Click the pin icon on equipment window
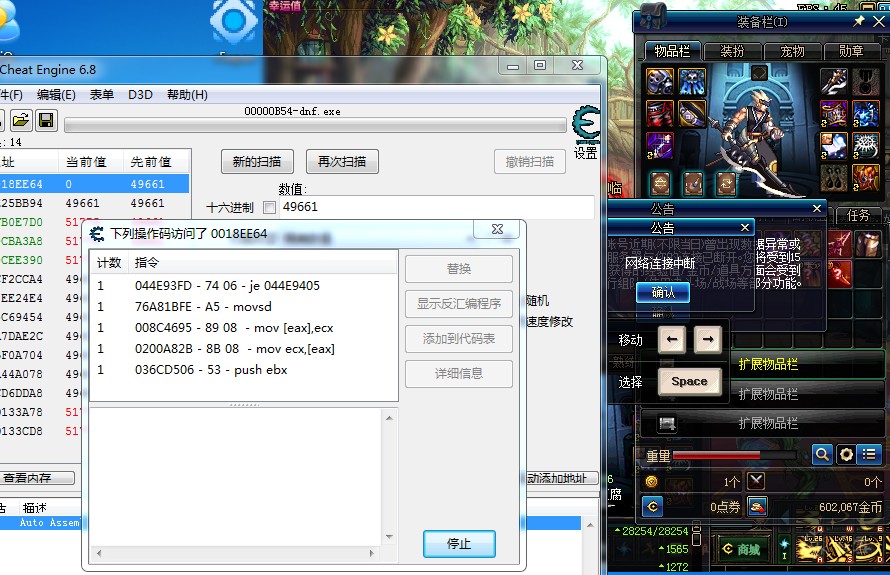Screen dimensions: 890x575 point(859,21)
